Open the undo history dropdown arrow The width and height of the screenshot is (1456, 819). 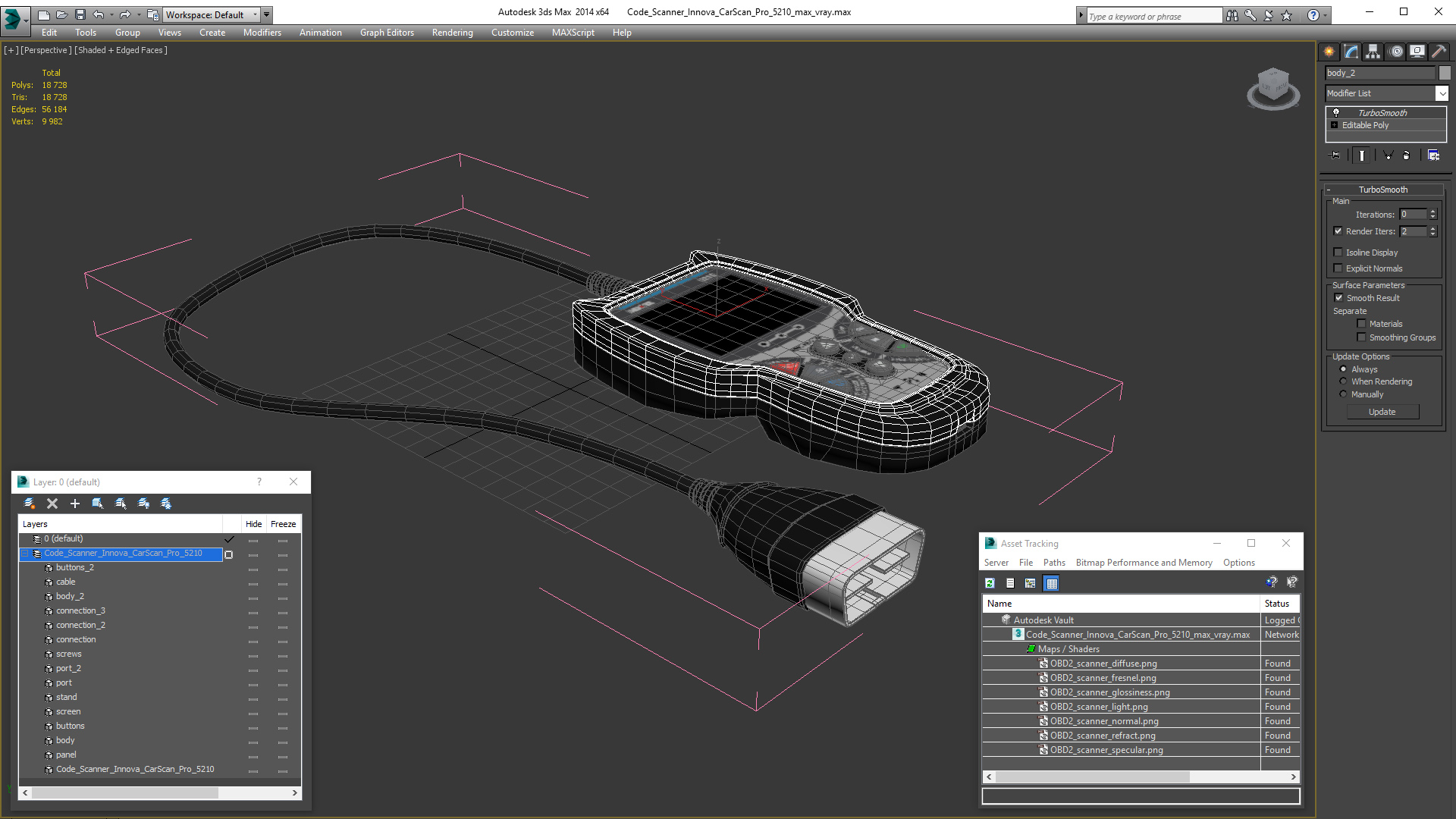tap(111, 14)
